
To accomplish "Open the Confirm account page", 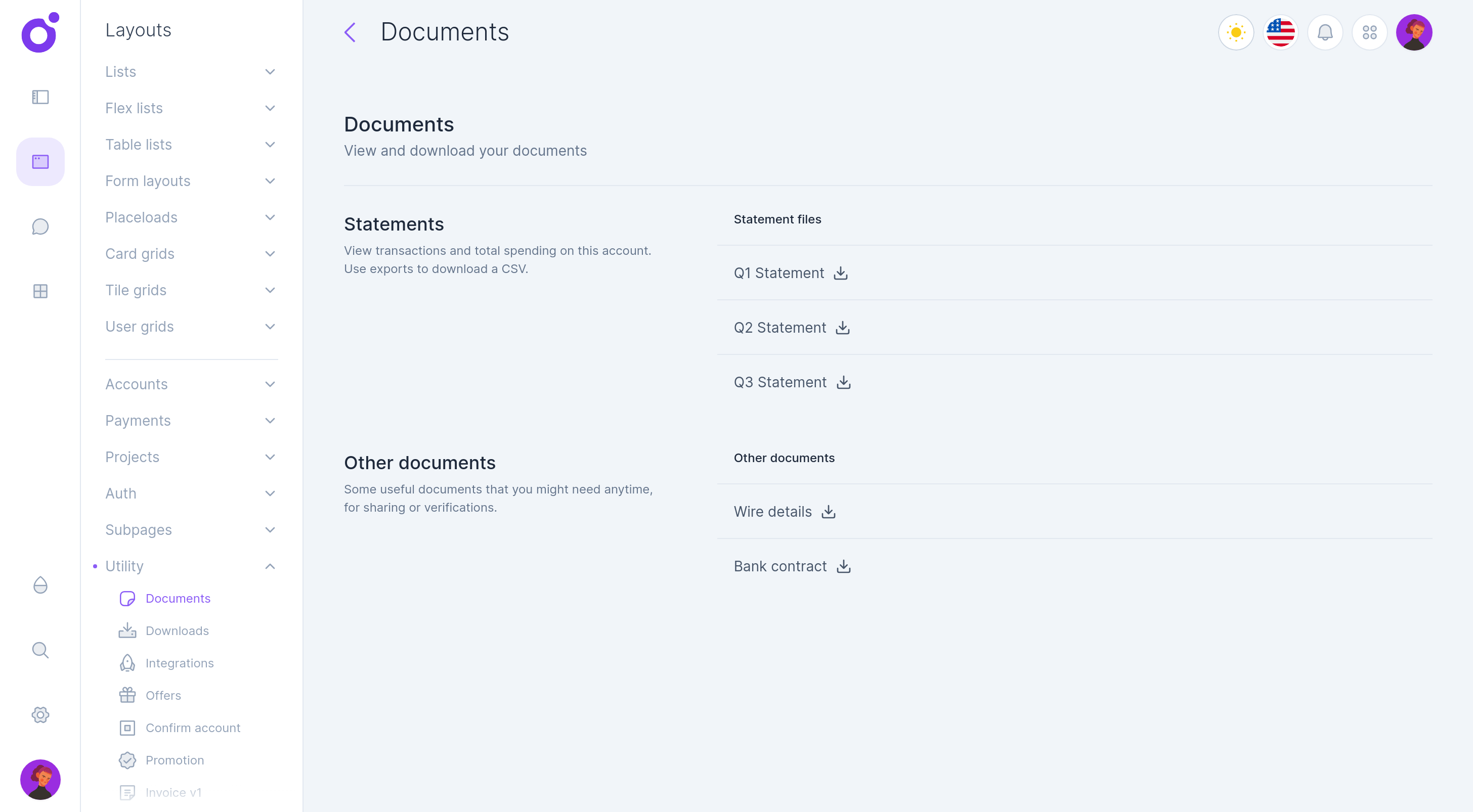I will coord(193,728).
